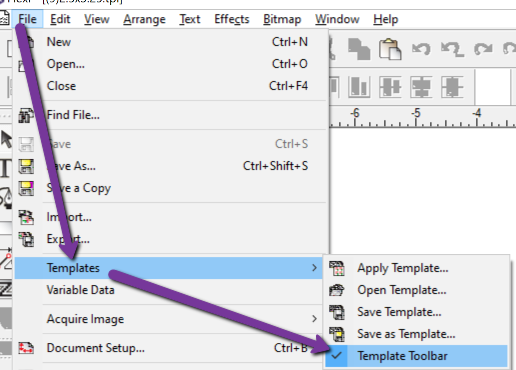
Task: Click the Undo arrow in the toolbar
Action: [x=421, y=49]
